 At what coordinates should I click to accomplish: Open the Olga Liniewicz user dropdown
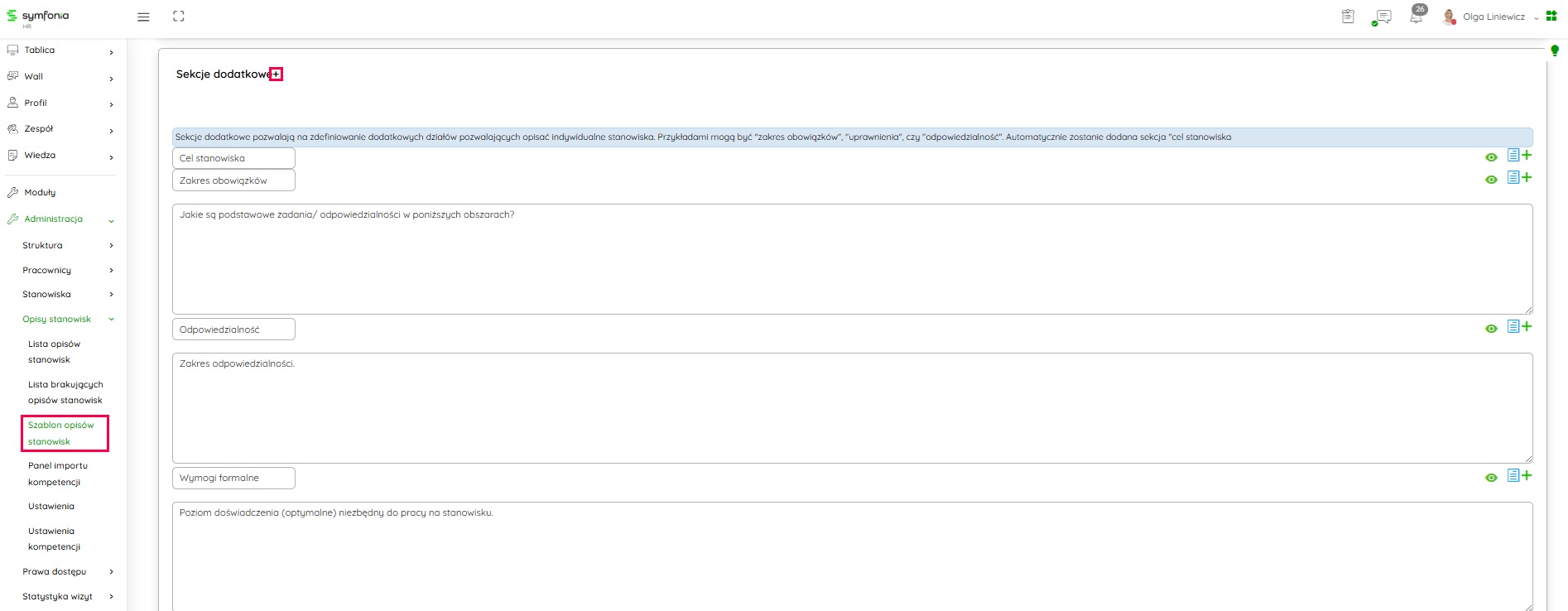point(1494,17)
